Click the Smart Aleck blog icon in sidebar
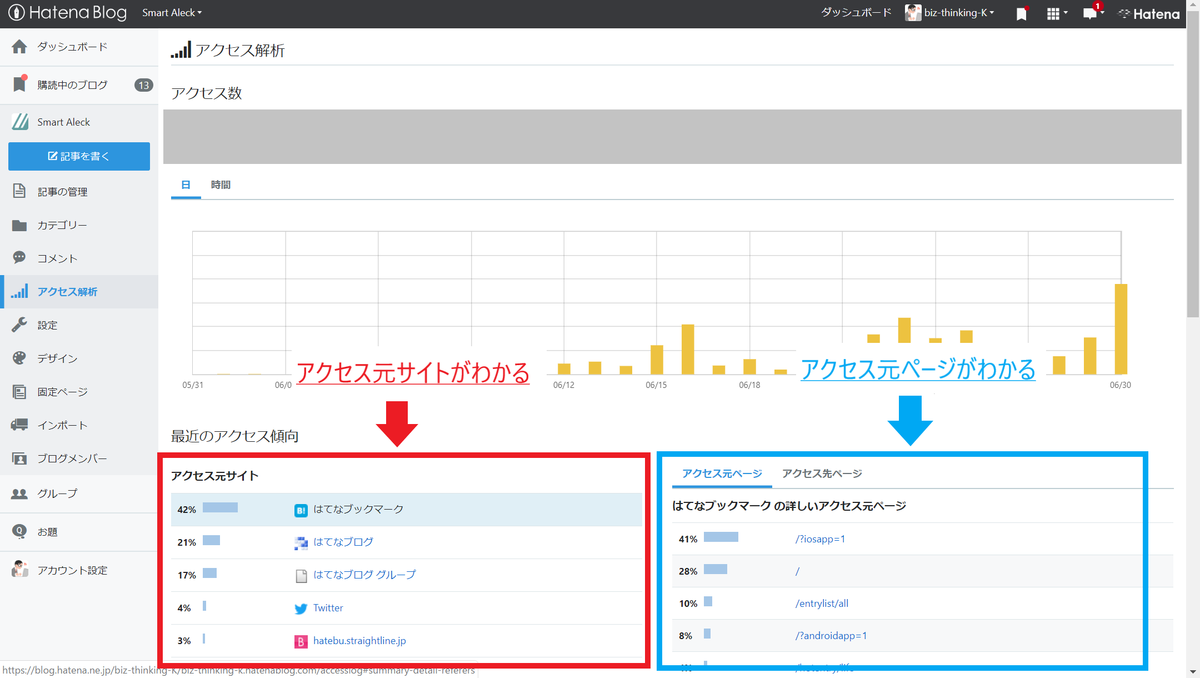 tap(19, 122)
